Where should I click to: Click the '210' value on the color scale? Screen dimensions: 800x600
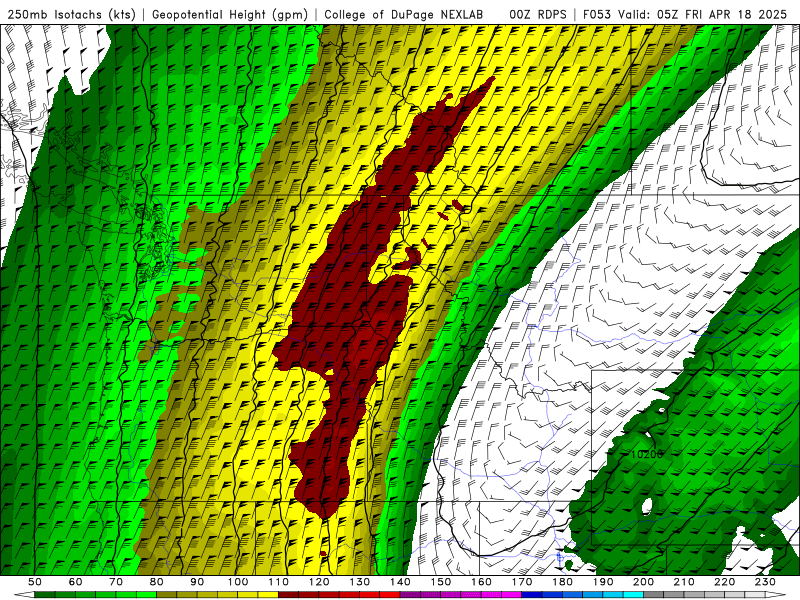[684, 582]
